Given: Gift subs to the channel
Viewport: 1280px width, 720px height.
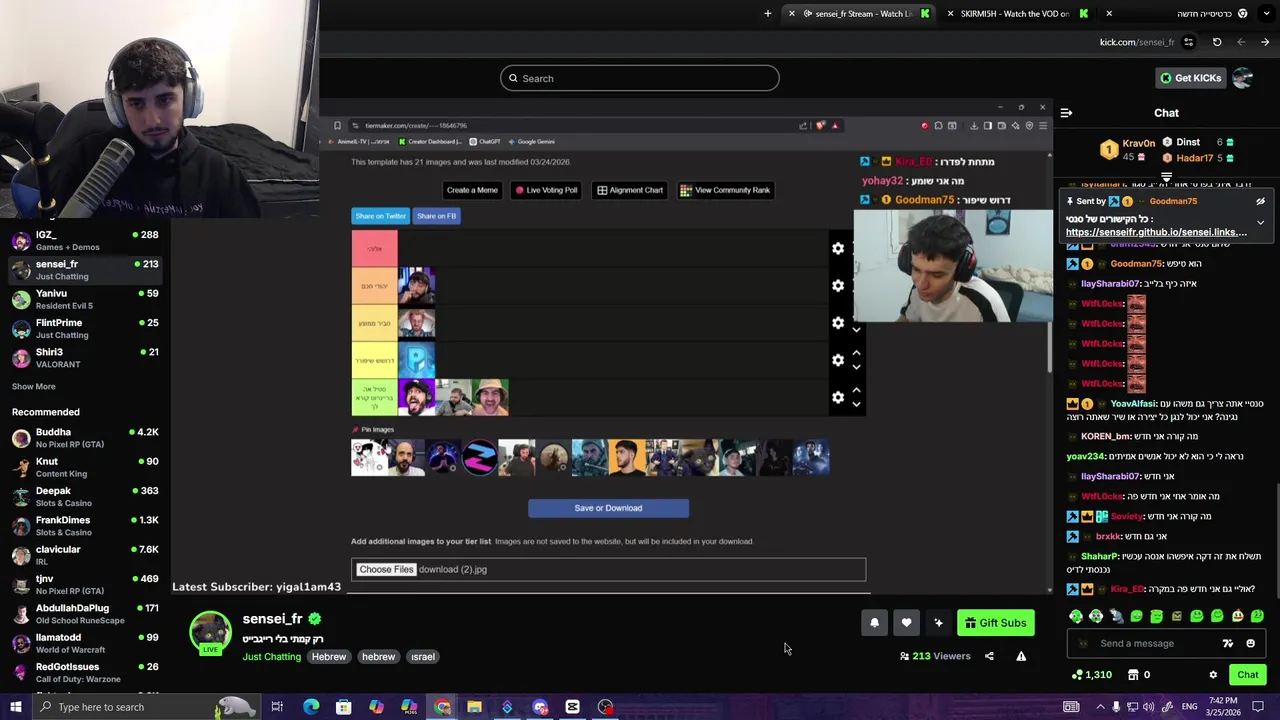Looking at the screenshot, I should pos(995,623).
